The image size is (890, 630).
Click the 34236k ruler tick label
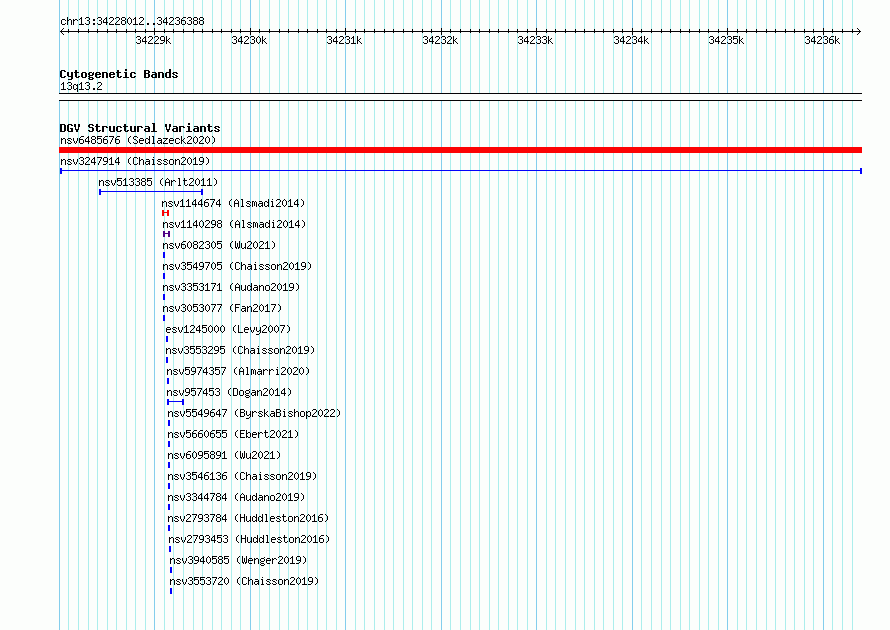(822, 40)
